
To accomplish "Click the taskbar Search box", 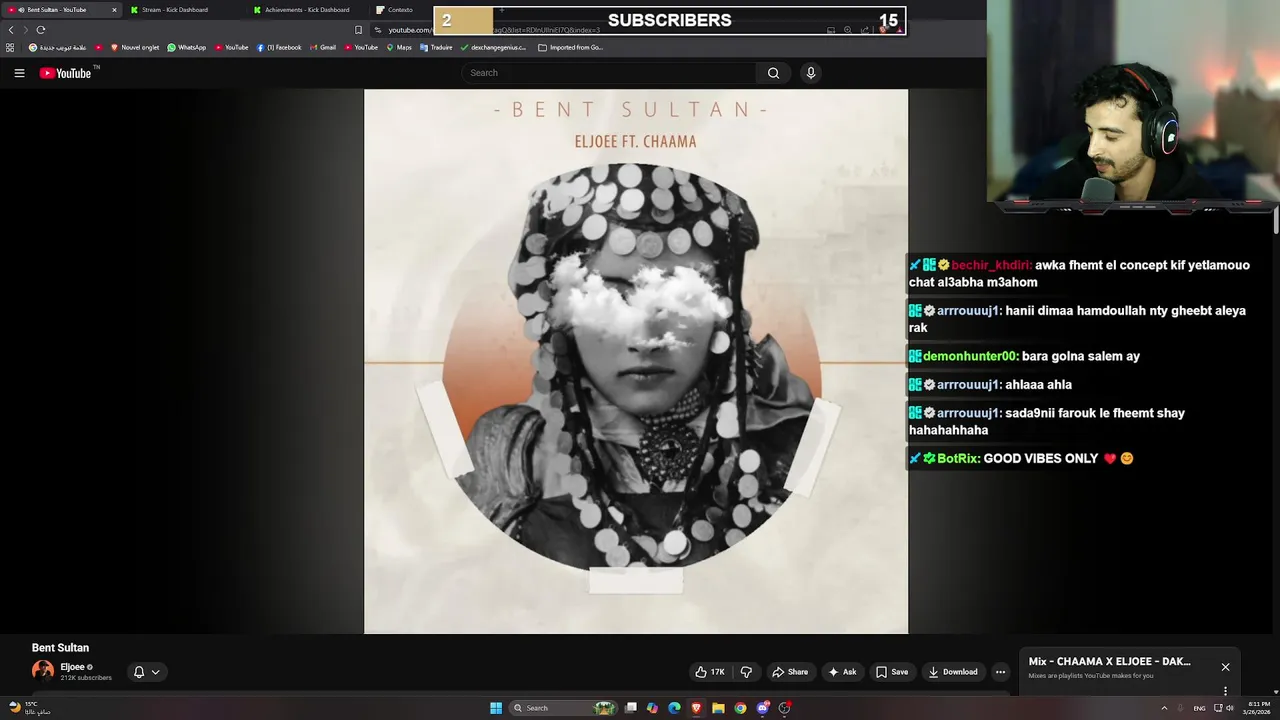I will (x=561, y=708).
